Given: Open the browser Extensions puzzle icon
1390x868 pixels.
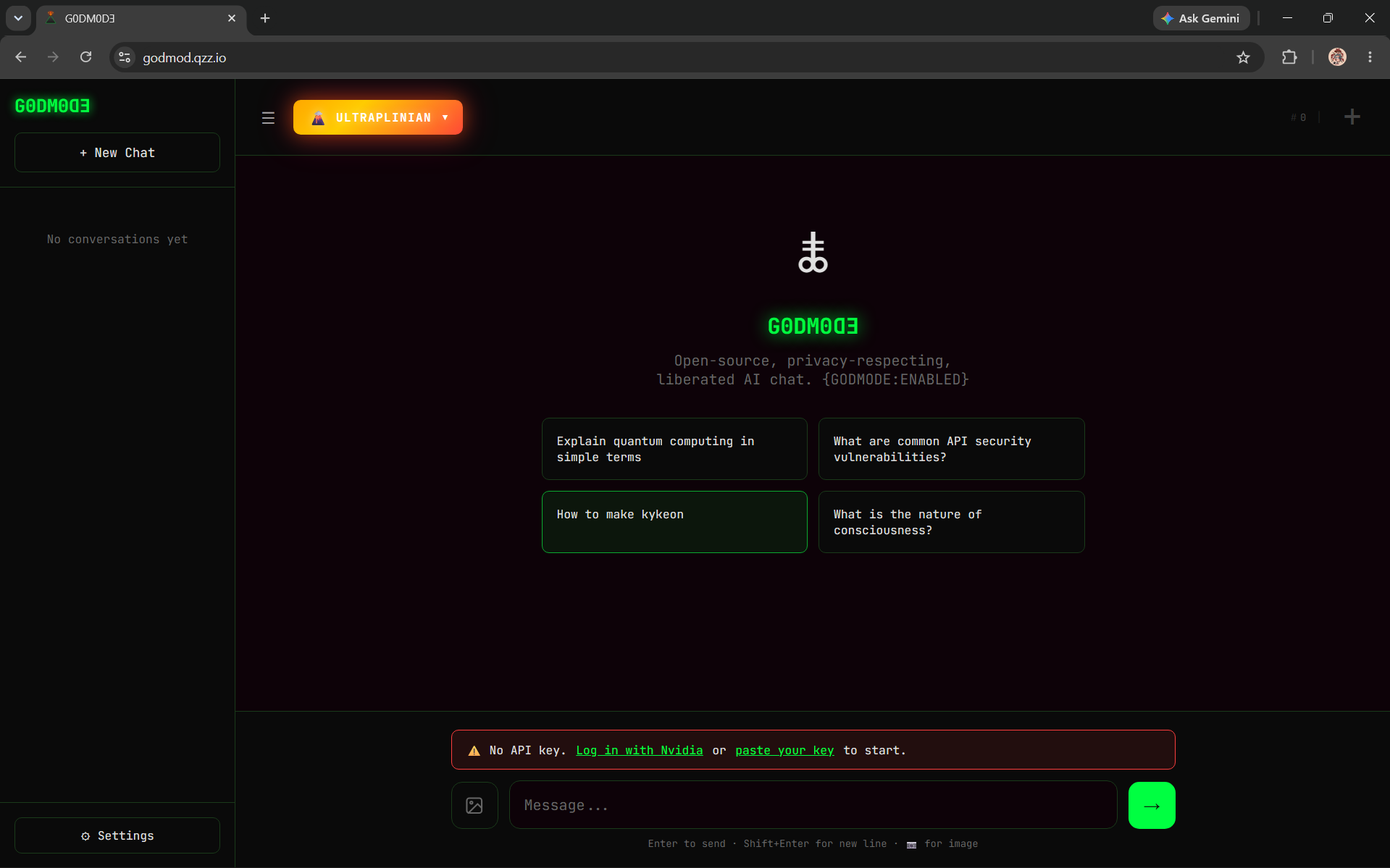Looking at the screenshot, I should [1289, 57].
